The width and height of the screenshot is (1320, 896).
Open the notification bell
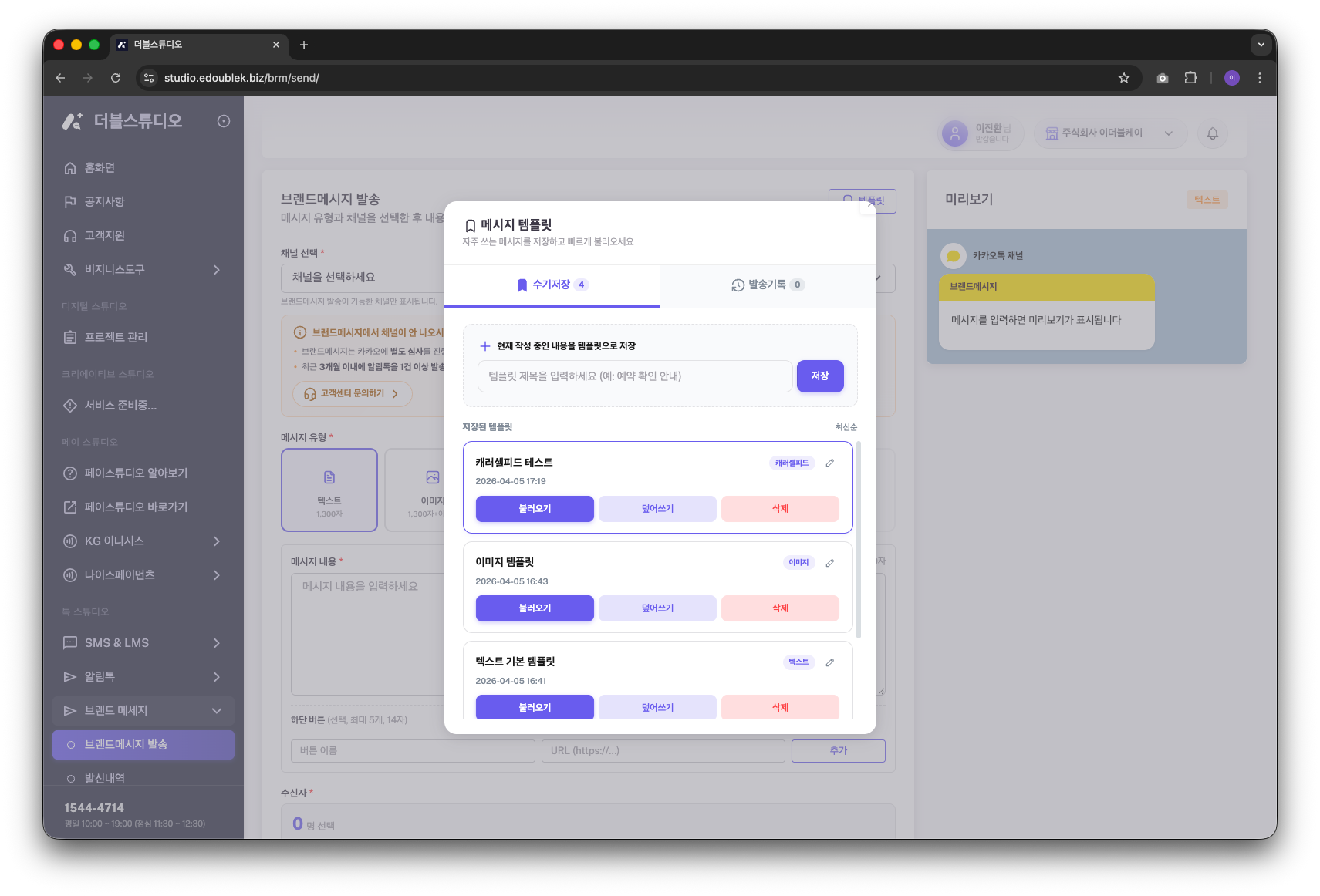1213,133
